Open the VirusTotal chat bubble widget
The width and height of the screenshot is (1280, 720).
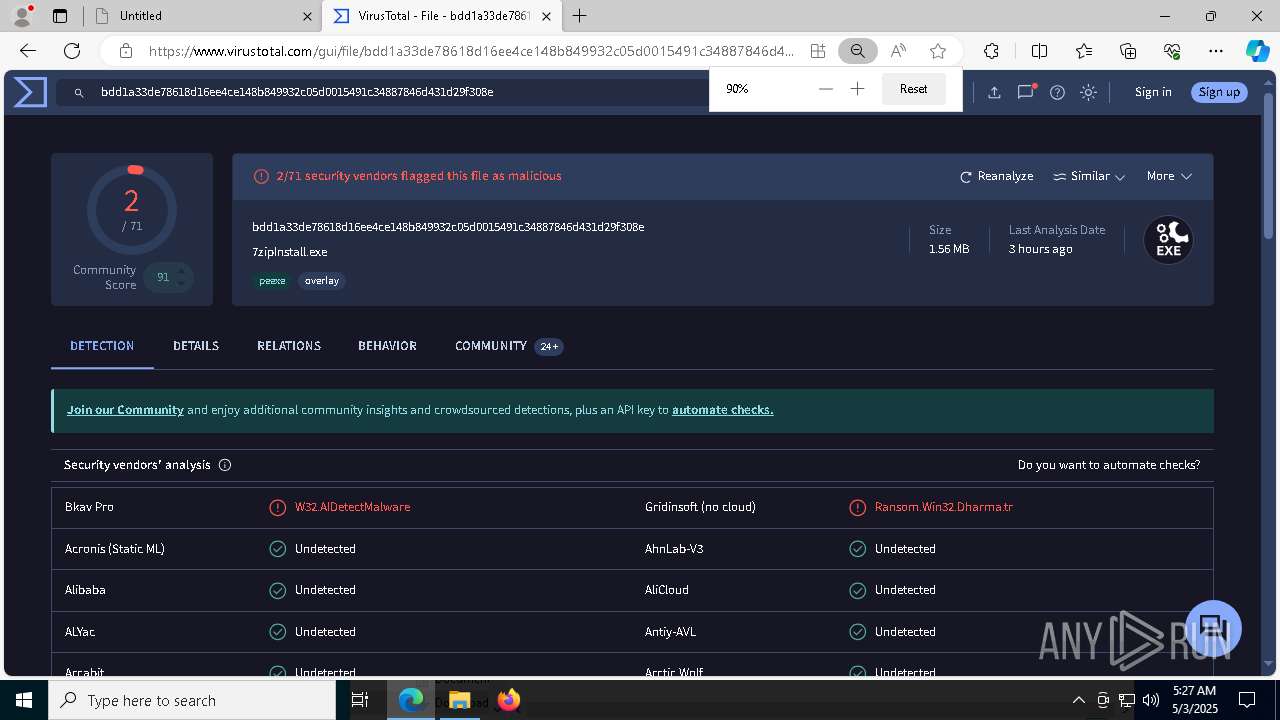click(x=1213, y=628)
